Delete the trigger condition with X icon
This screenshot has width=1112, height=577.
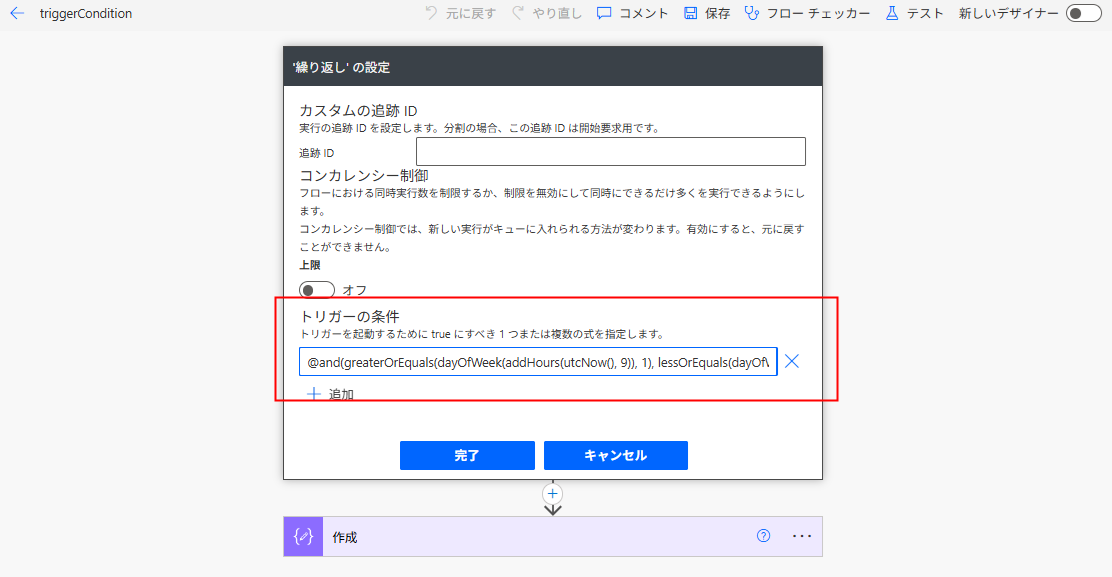[792, 361]
